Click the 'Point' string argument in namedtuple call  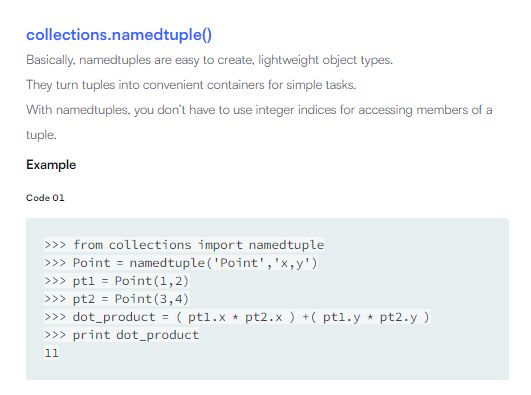tap(239, 263)
